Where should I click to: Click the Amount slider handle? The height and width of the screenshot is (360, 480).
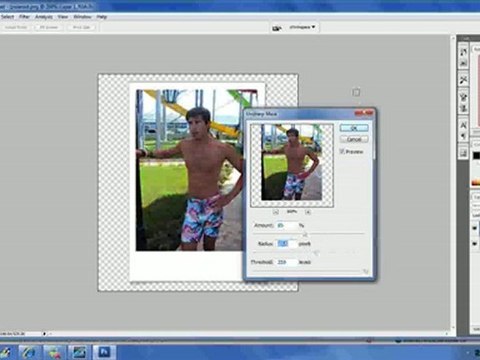coord(305,235)
